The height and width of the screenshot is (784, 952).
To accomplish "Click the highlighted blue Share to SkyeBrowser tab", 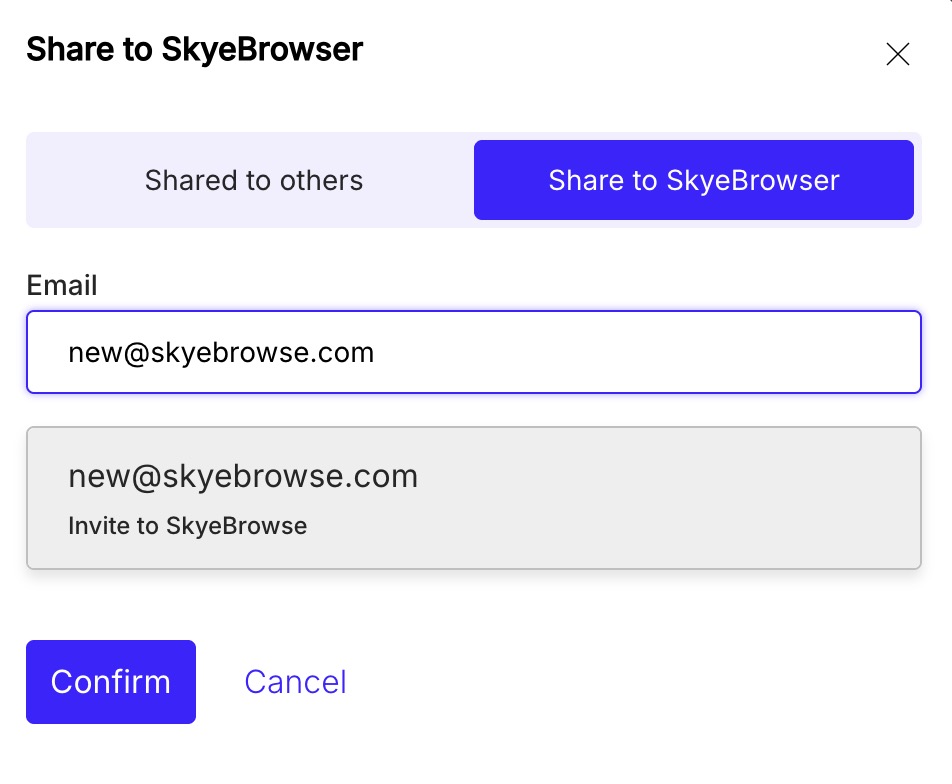I will click(693, 180).
